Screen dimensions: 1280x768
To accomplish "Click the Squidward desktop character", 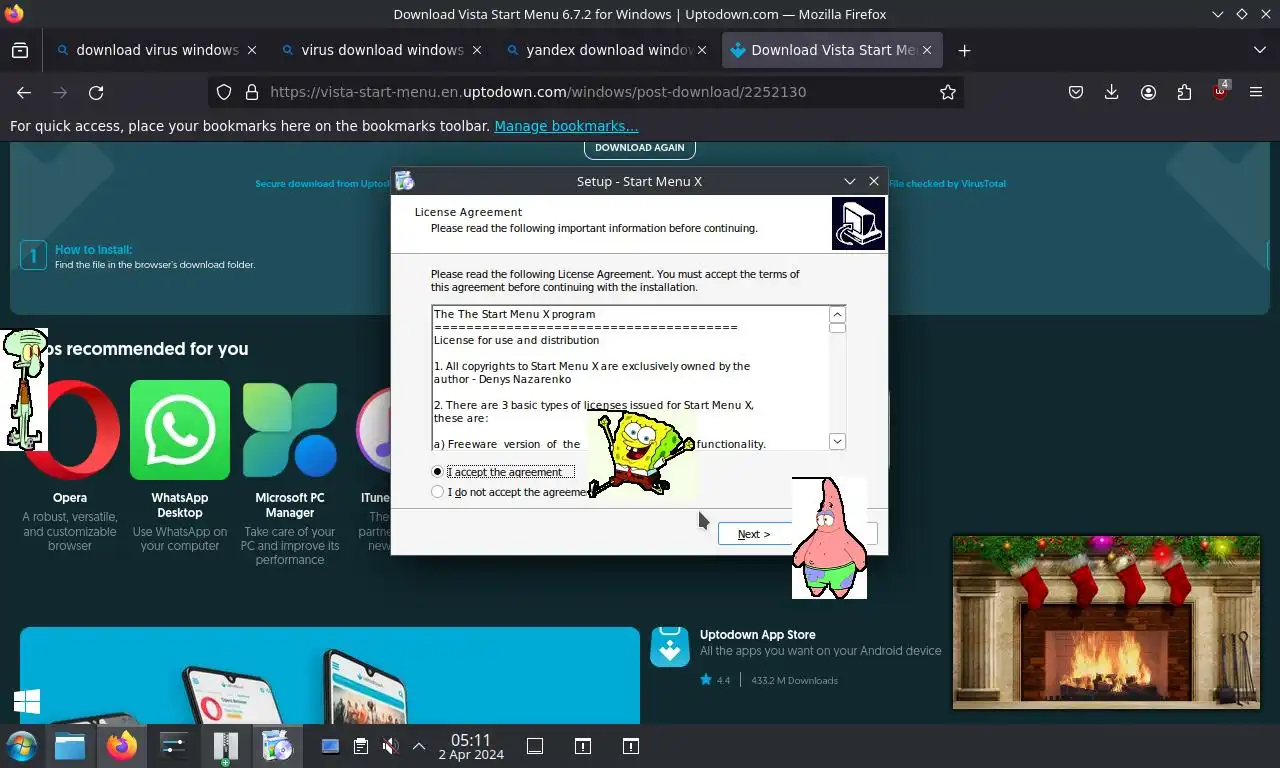I will (24, 389).
